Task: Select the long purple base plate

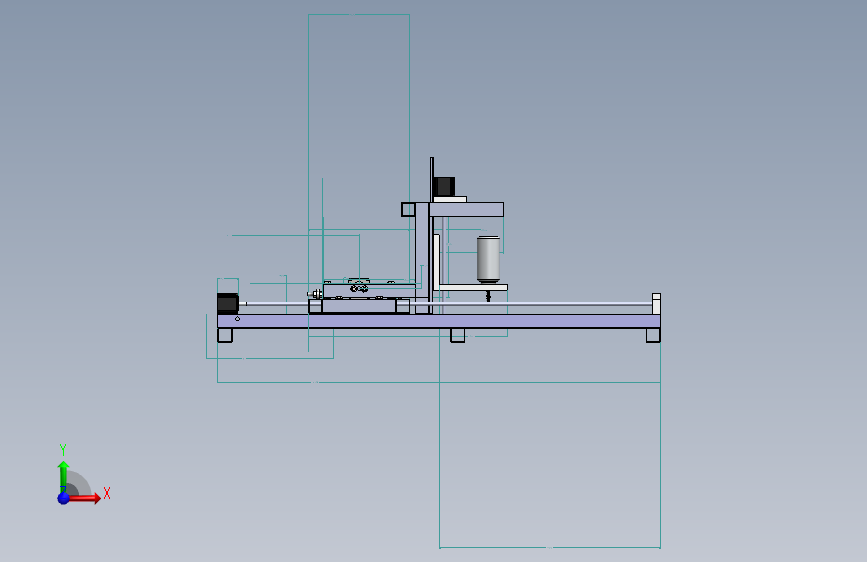Action: (x=438, y=321)
